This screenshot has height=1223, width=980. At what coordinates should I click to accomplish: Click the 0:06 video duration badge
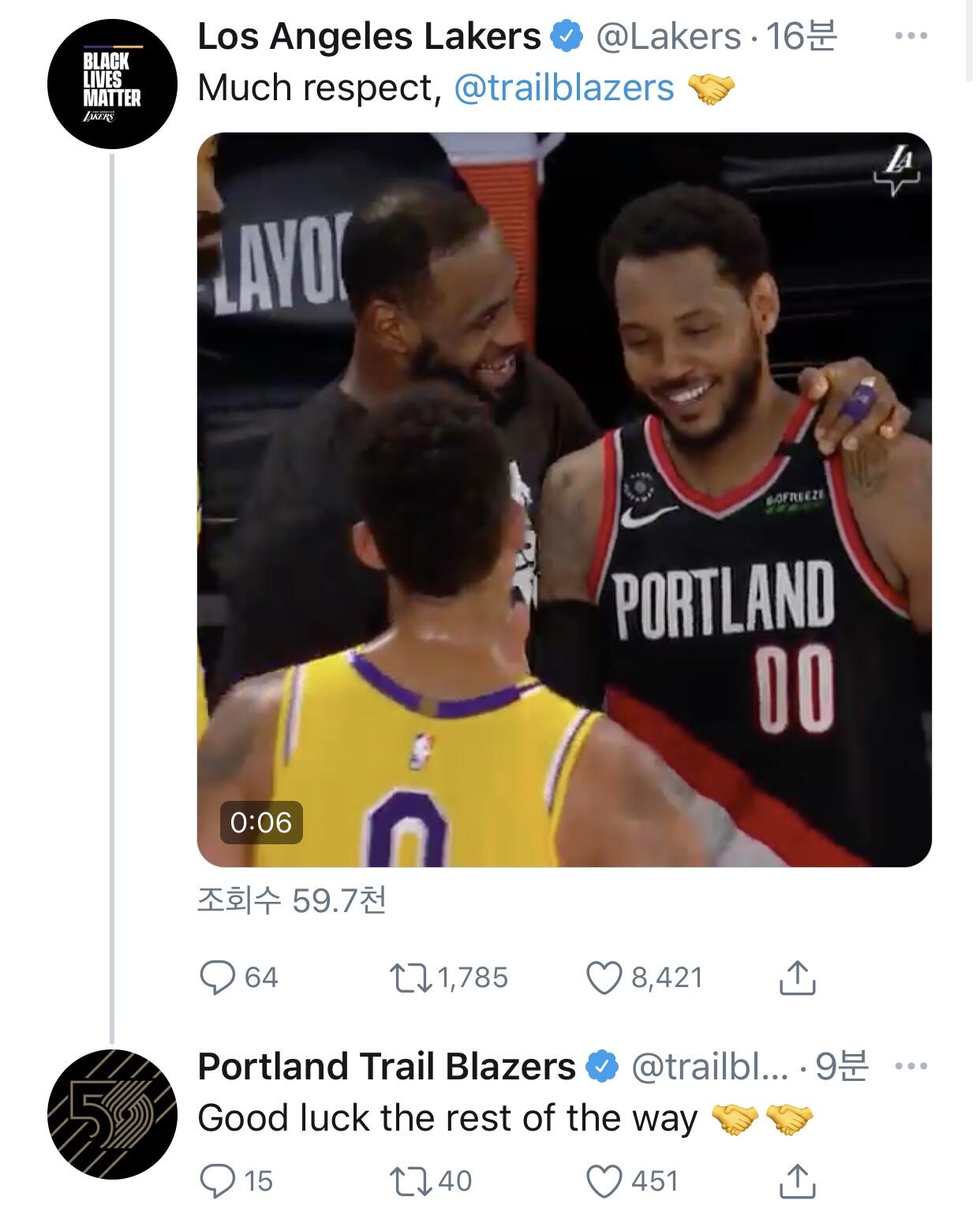[x=261, y=823]
